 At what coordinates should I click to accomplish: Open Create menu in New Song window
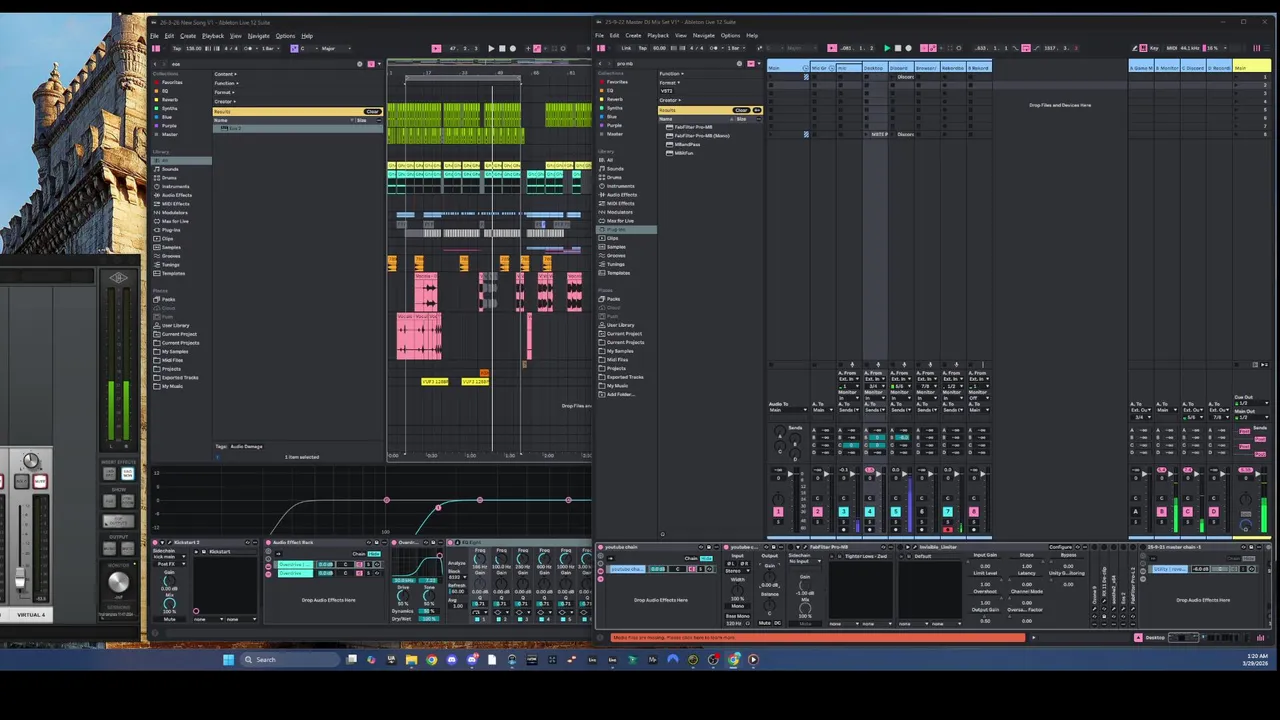click(x=188, y=36)
